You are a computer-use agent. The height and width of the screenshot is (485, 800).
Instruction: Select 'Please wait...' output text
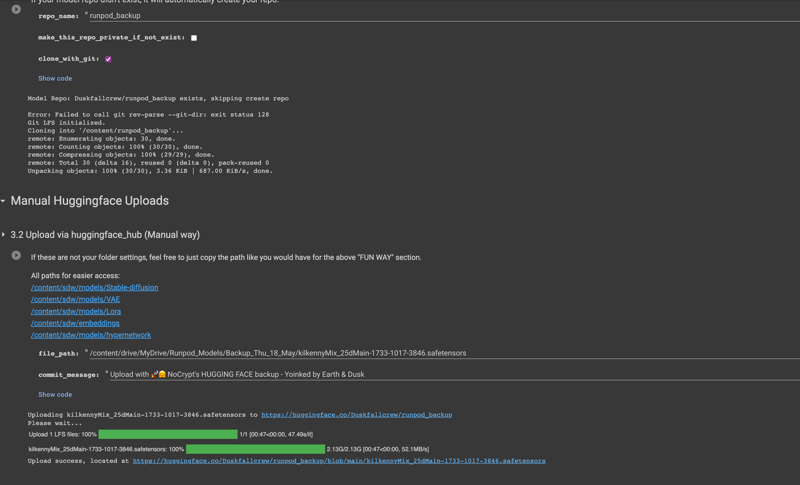55,423
